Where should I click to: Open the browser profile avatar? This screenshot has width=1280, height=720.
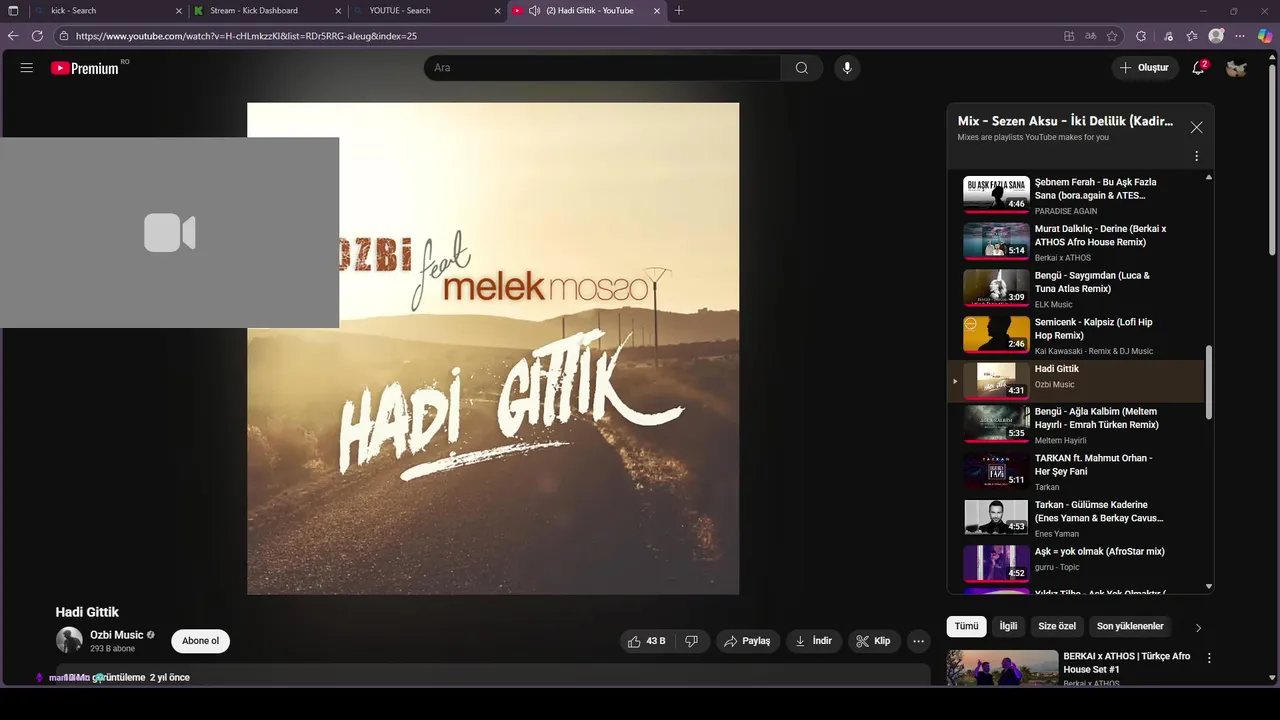pos(1216,36)
